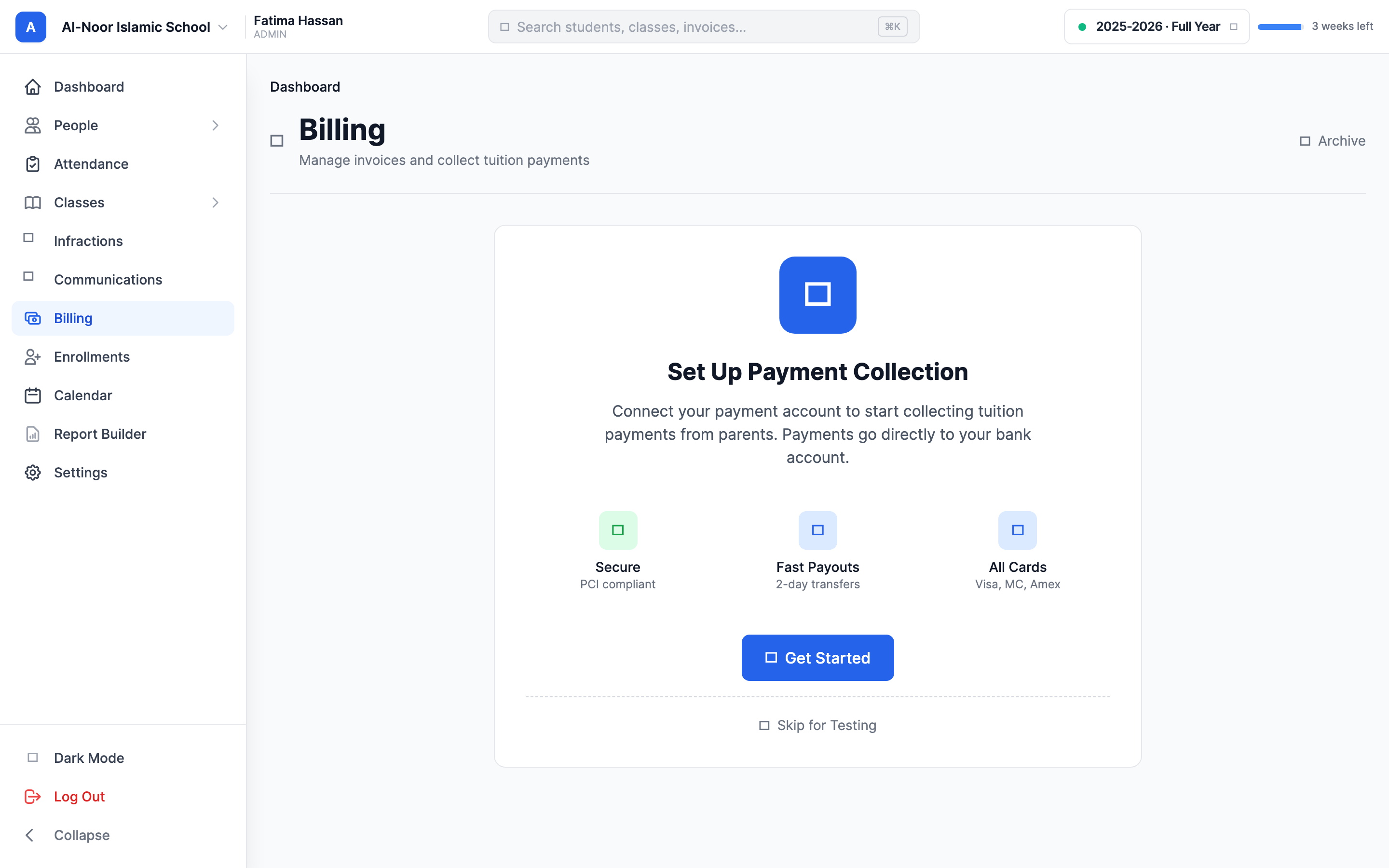
Task: Open Attendance from the sidebar menu
Action: point(123,163)
